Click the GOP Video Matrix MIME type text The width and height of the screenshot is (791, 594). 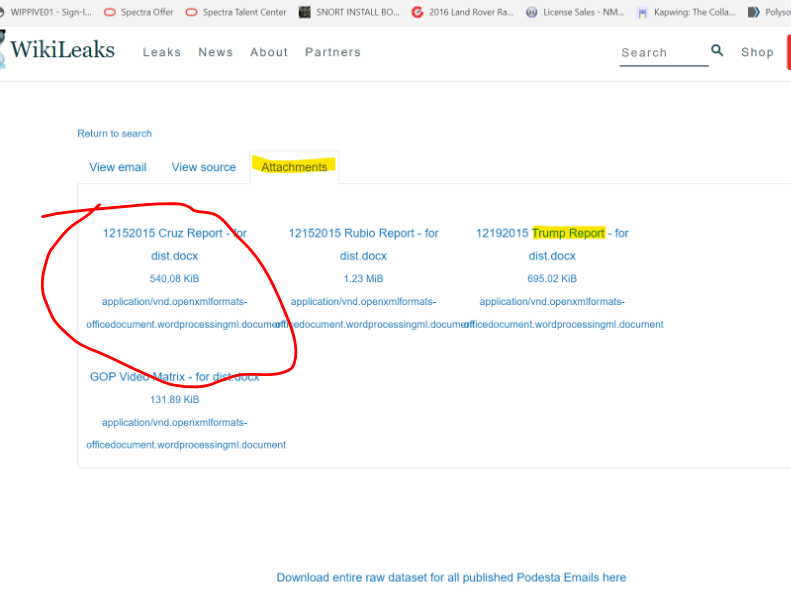pyautogui.click(x=186, y=434)
